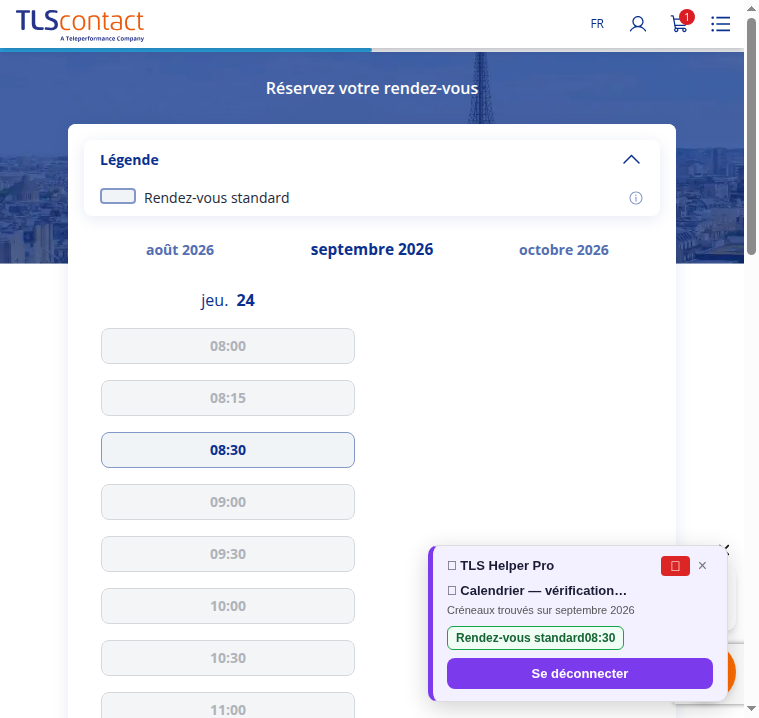The width and height of the screenshot is (759, 718).
Task: Switch language via the FR selector
Action: point(597,24)
